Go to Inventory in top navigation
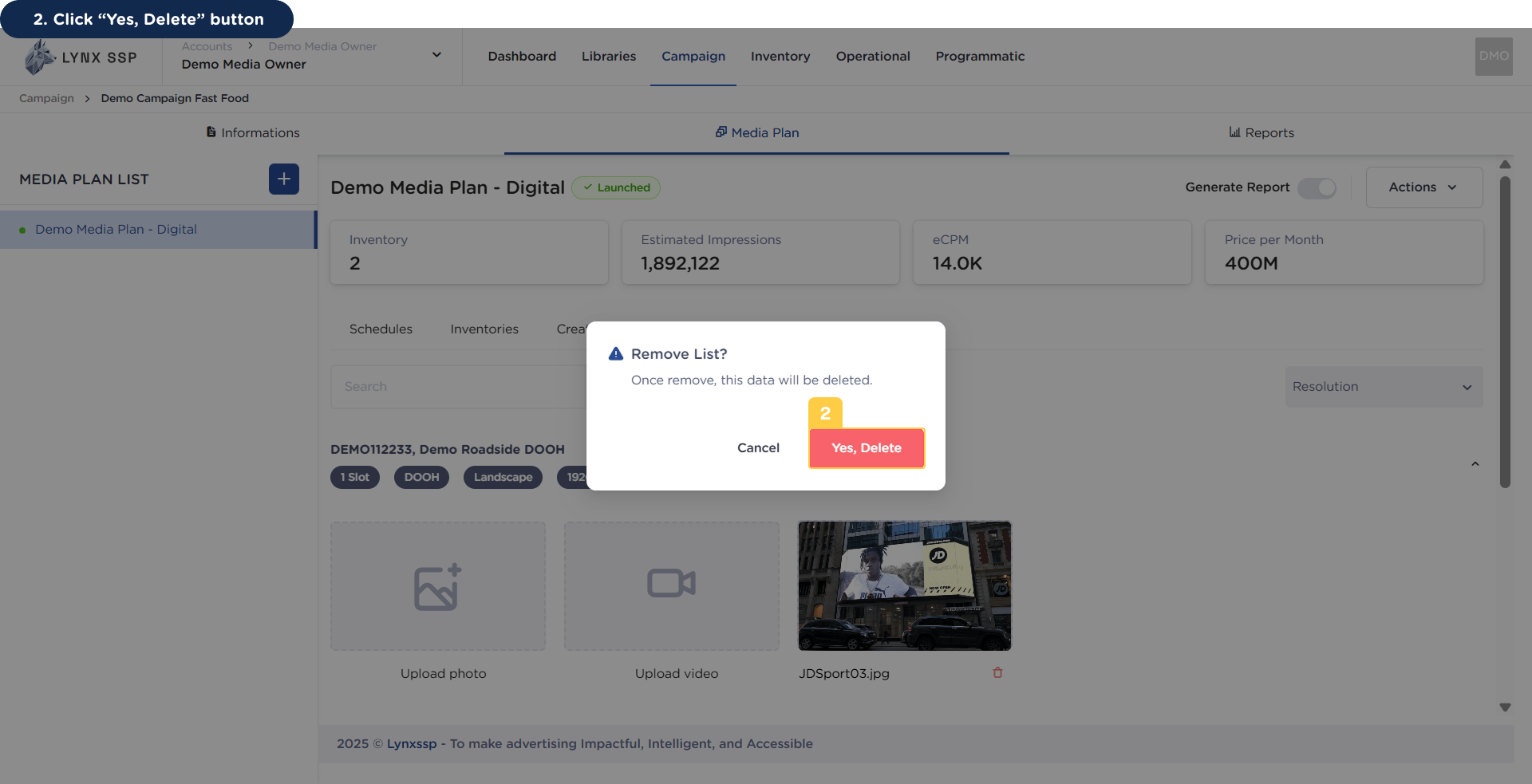Viewport: 1532px width, 784px height. pos(780,57)
